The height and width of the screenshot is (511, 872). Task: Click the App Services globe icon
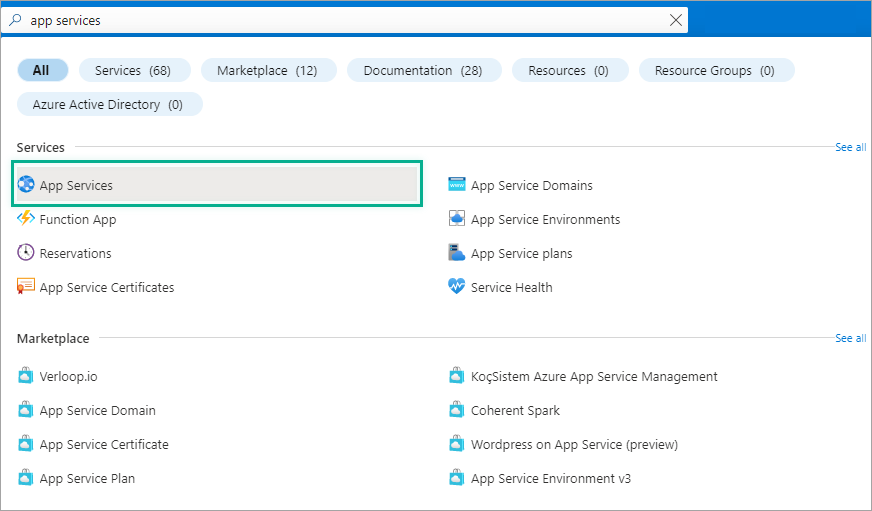26,185
